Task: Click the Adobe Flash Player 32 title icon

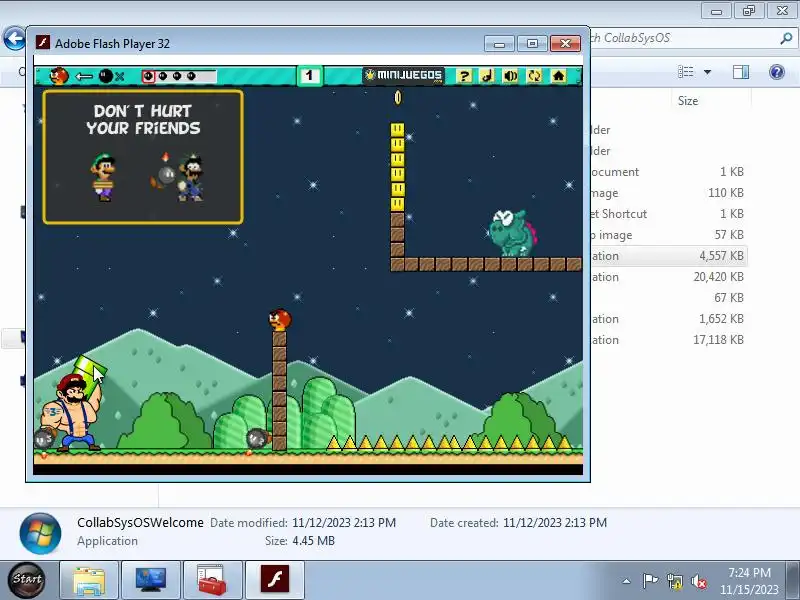Action: (x=43, y=43)
